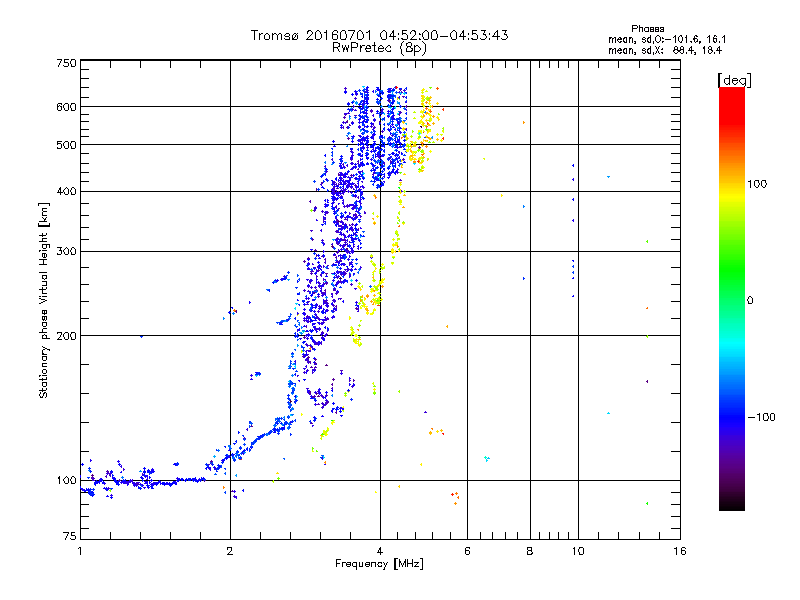Click the 'mean, sd,O:-101.6, 16.1' statistic line
The image size is (800, 600).
667,39
